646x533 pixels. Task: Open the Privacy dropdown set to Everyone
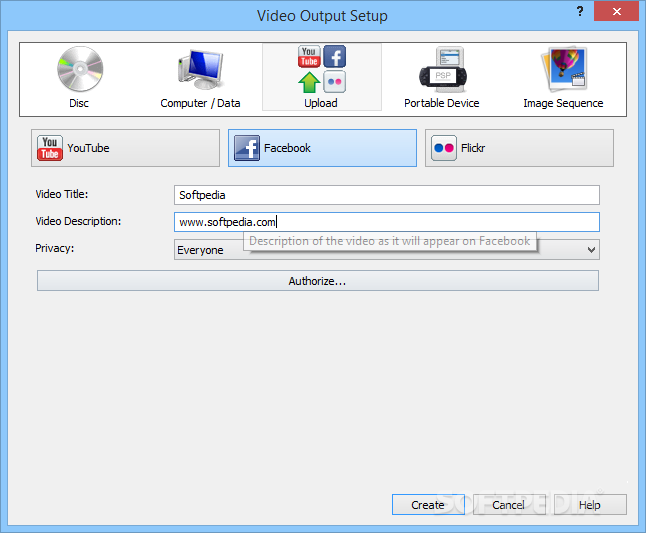pyautogui.click(x=386, y=250)
